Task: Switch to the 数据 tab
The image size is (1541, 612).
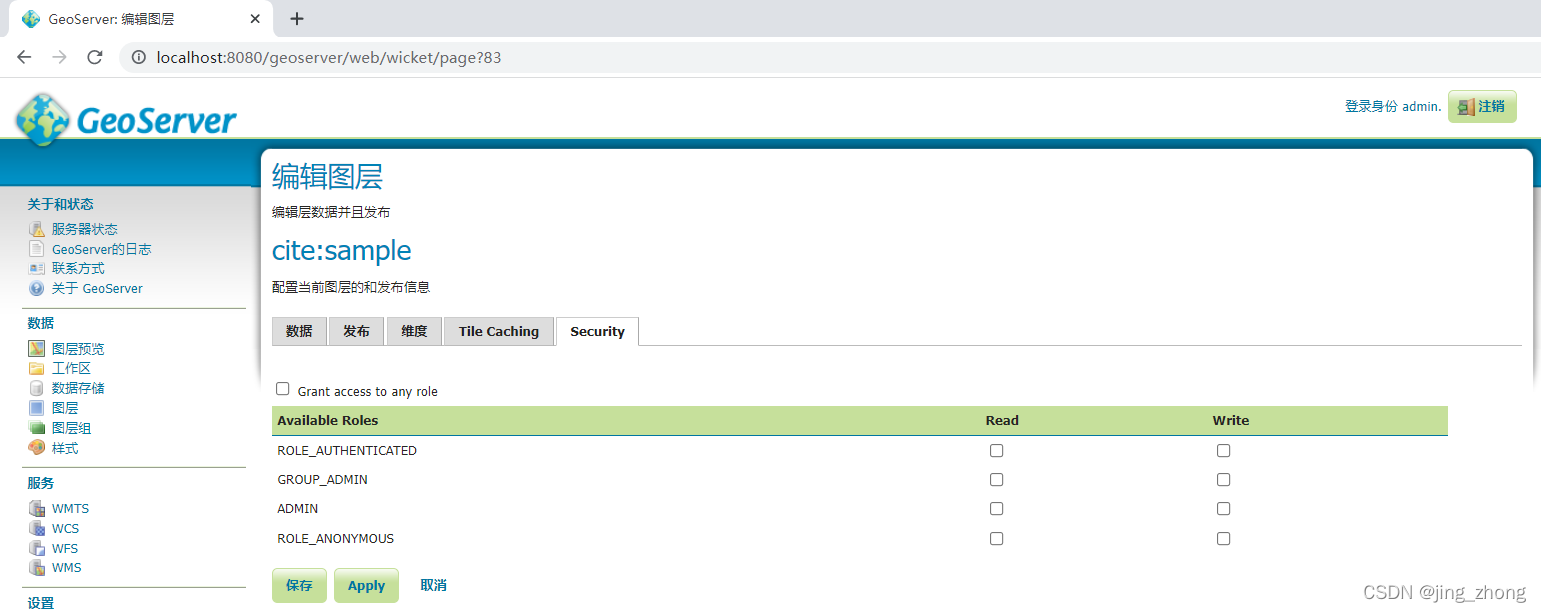Action: 299,331
